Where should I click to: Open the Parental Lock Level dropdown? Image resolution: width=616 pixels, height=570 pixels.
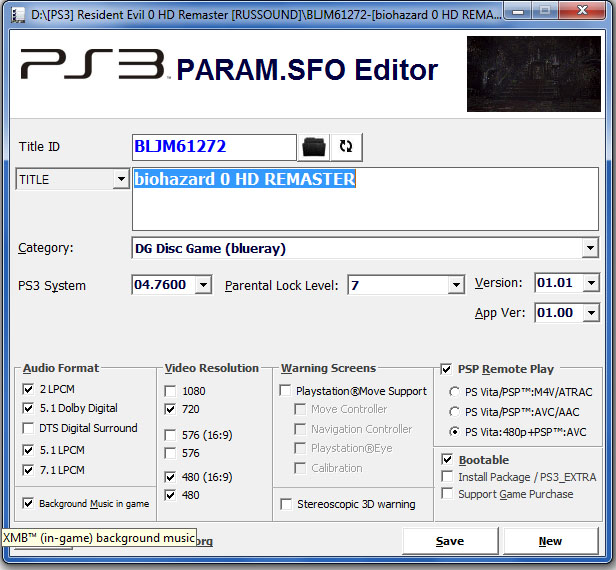tap(455, 285)
